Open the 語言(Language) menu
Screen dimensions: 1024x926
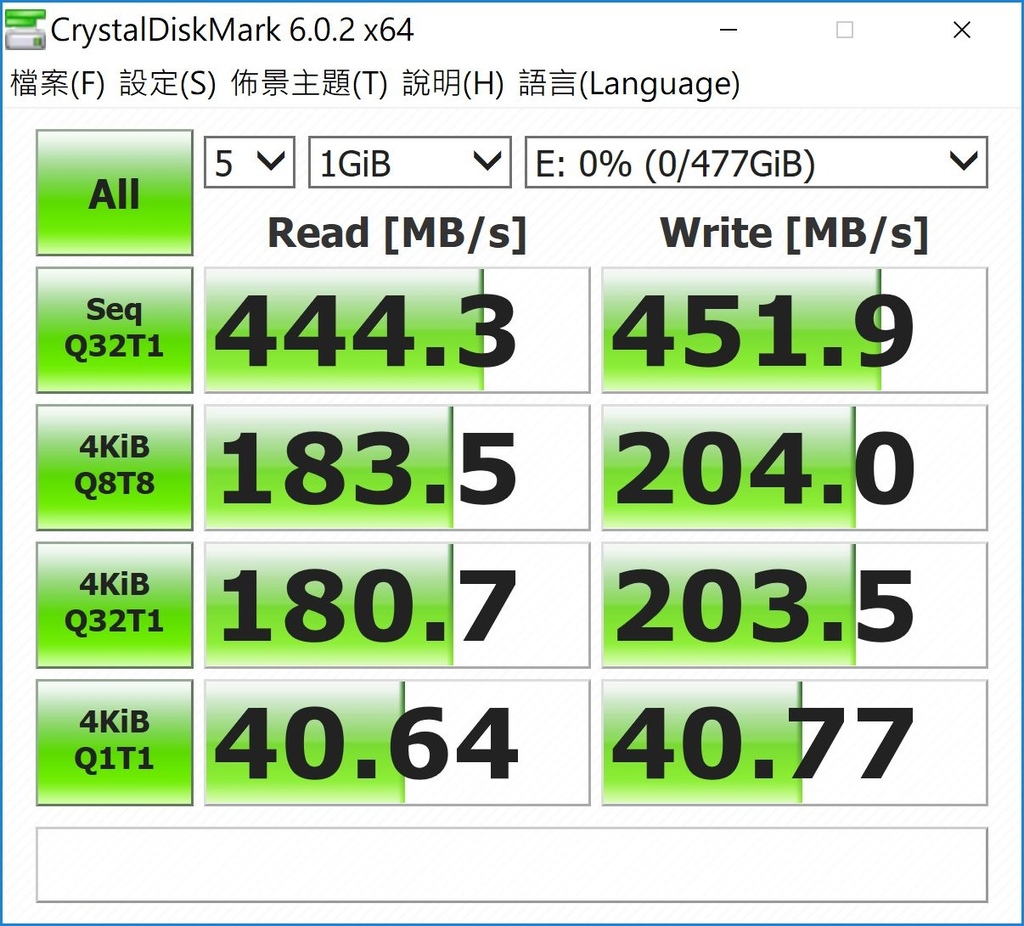[x=629, y=84]
